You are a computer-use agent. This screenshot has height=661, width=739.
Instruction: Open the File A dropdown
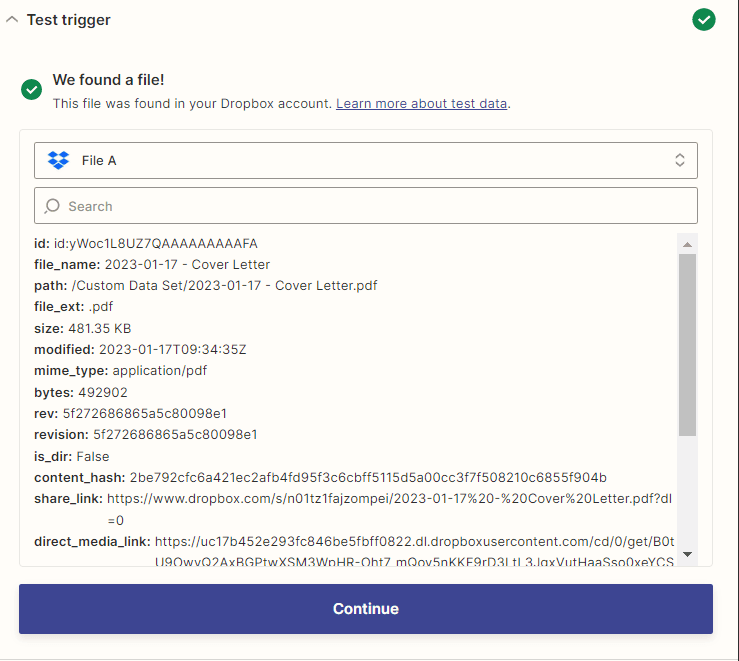[365, 160]
